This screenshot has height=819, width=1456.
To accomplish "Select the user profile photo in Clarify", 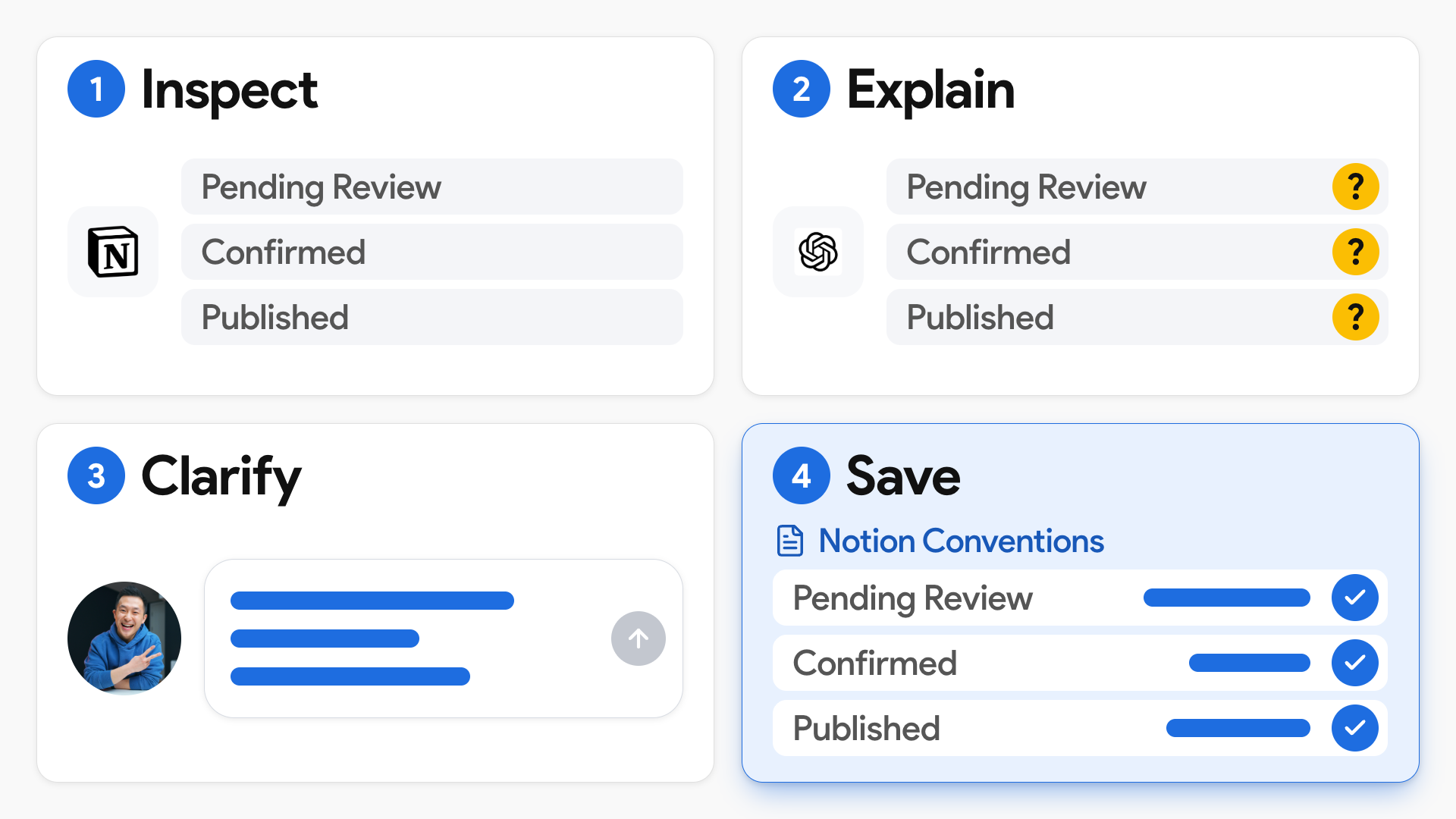I will [x=124, y=639].
